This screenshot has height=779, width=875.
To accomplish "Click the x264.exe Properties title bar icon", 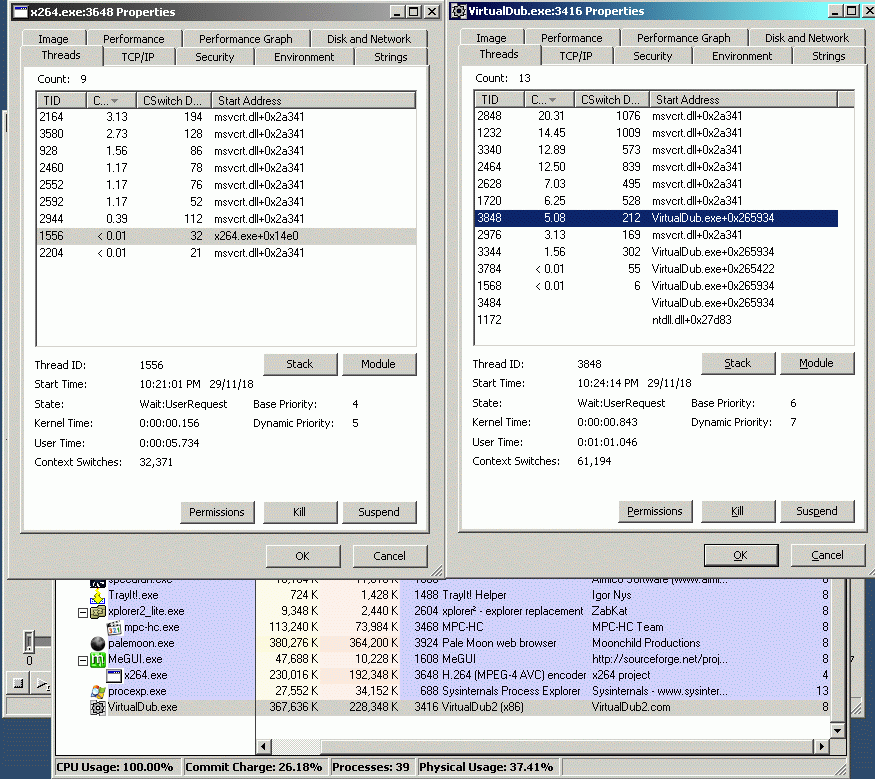I will pyautogui.click(x=20, y=12).
